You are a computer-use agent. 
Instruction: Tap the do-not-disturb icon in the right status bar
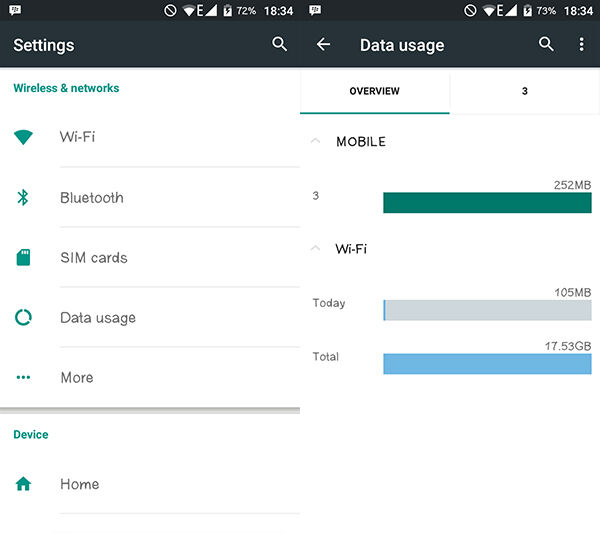tap(470, 10)
